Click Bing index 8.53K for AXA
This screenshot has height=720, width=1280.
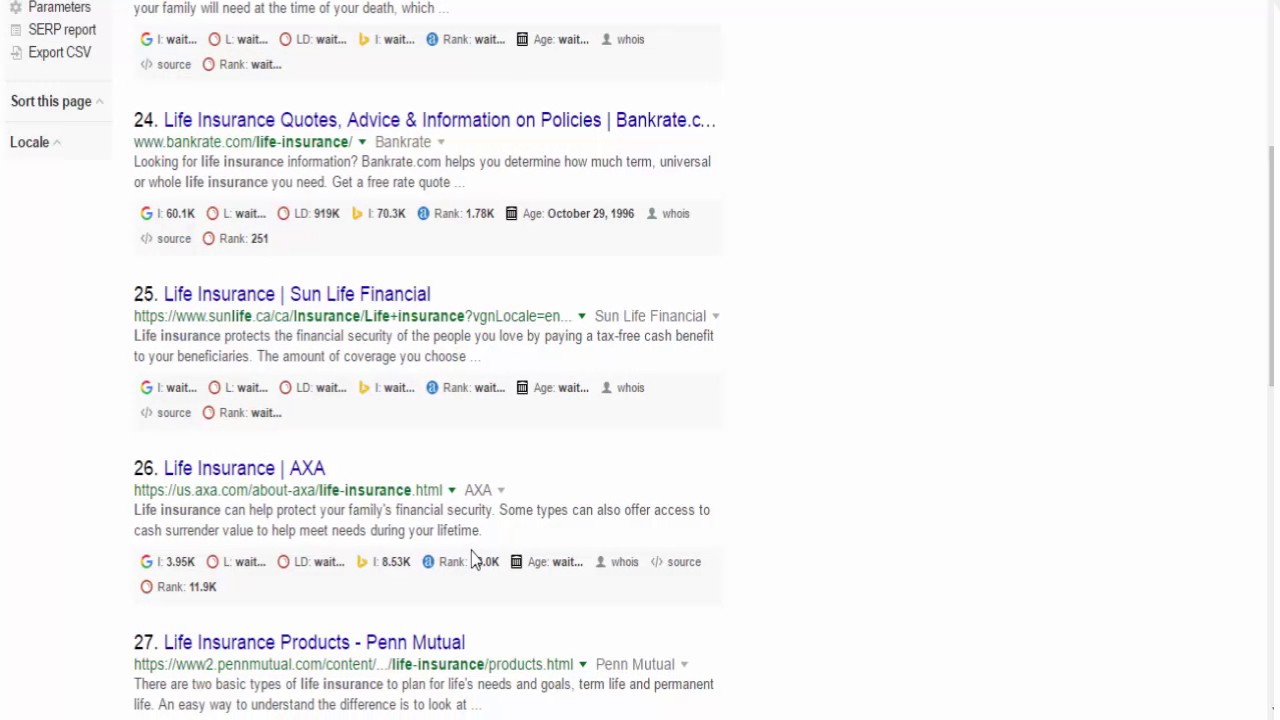coord(384,561)
